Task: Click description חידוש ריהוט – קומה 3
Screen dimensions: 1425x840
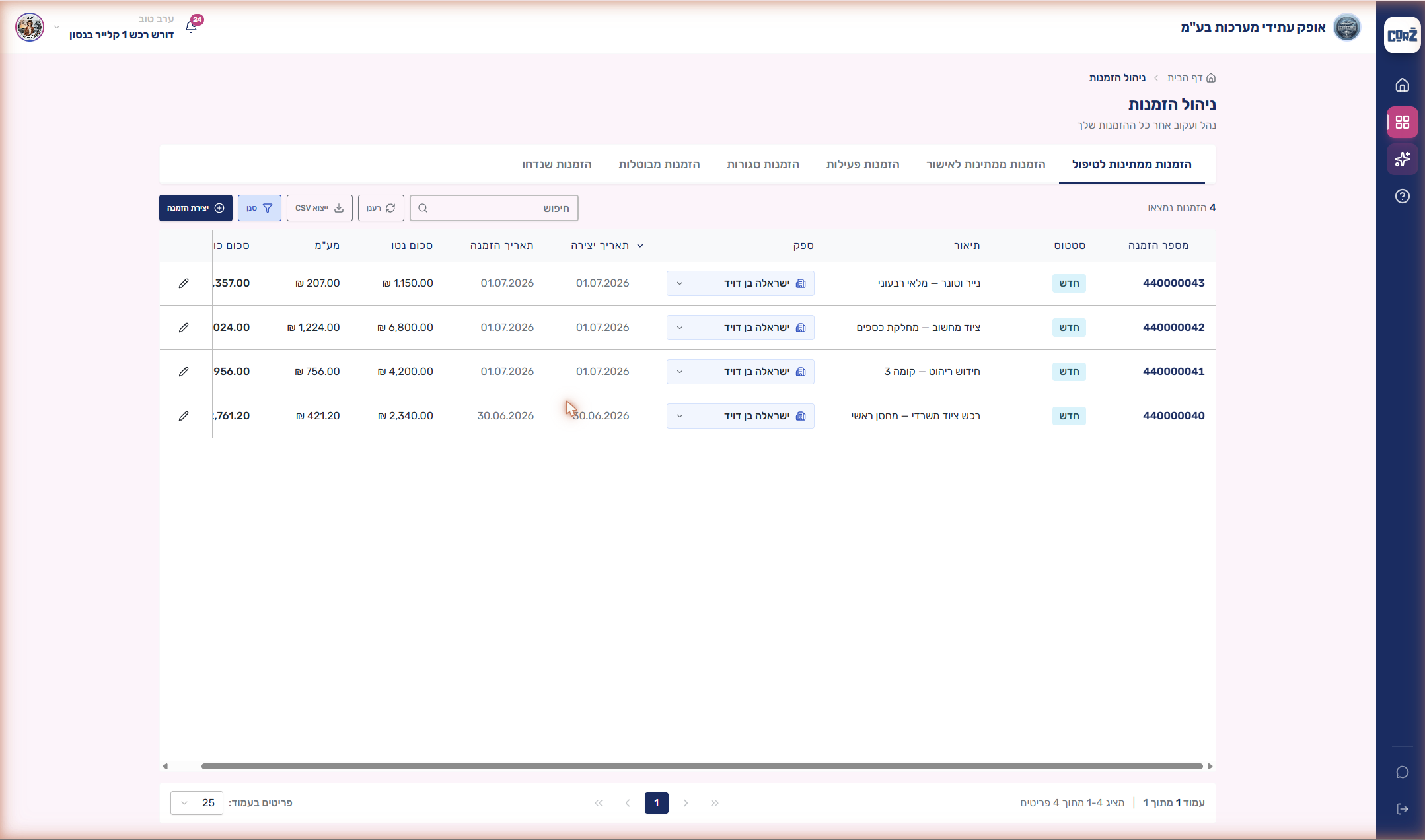Action: pos(932,372)
